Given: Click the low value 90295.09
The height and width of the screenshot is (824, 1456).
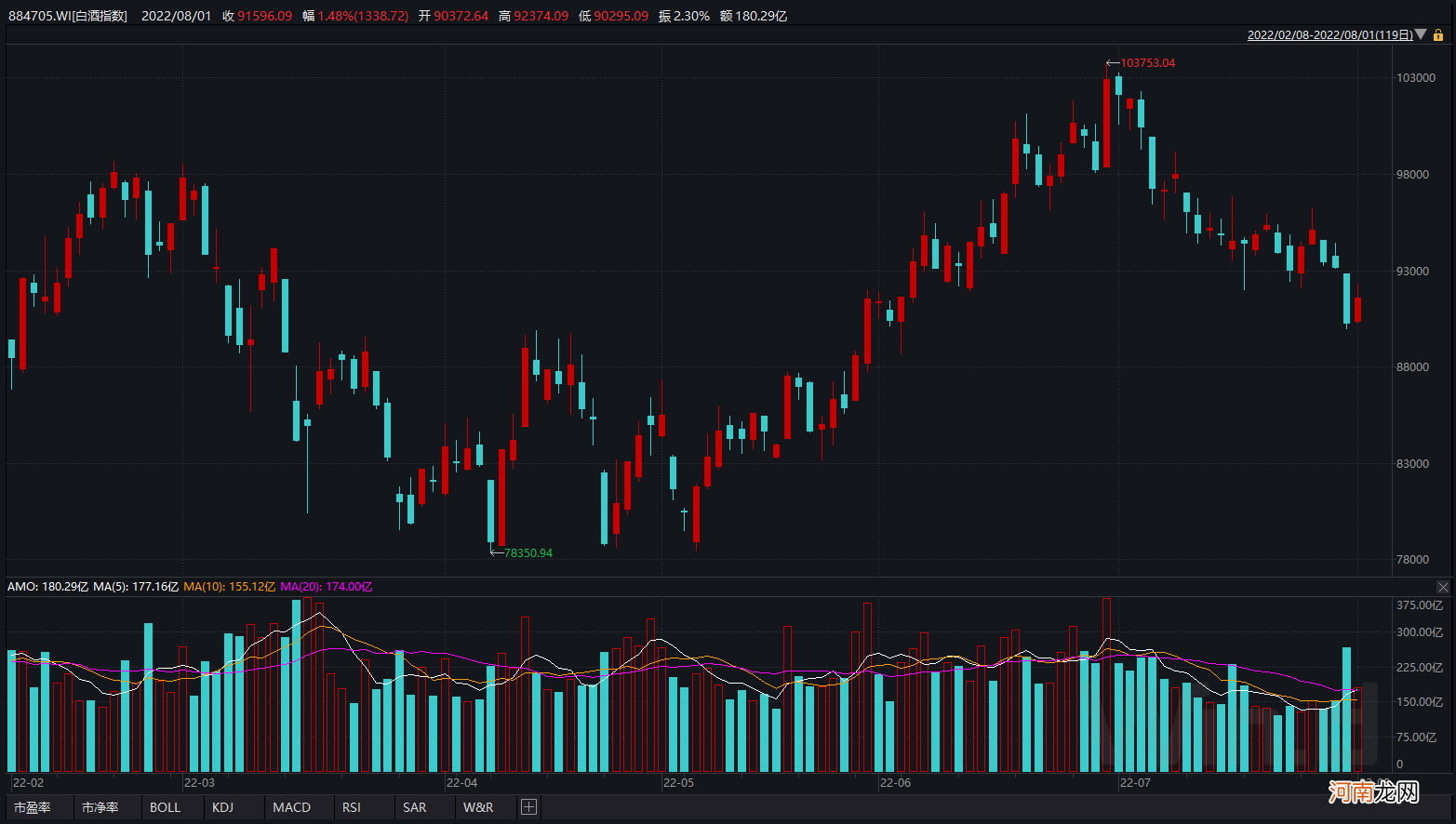Looking at the screenshot, I should pos(621,16).
